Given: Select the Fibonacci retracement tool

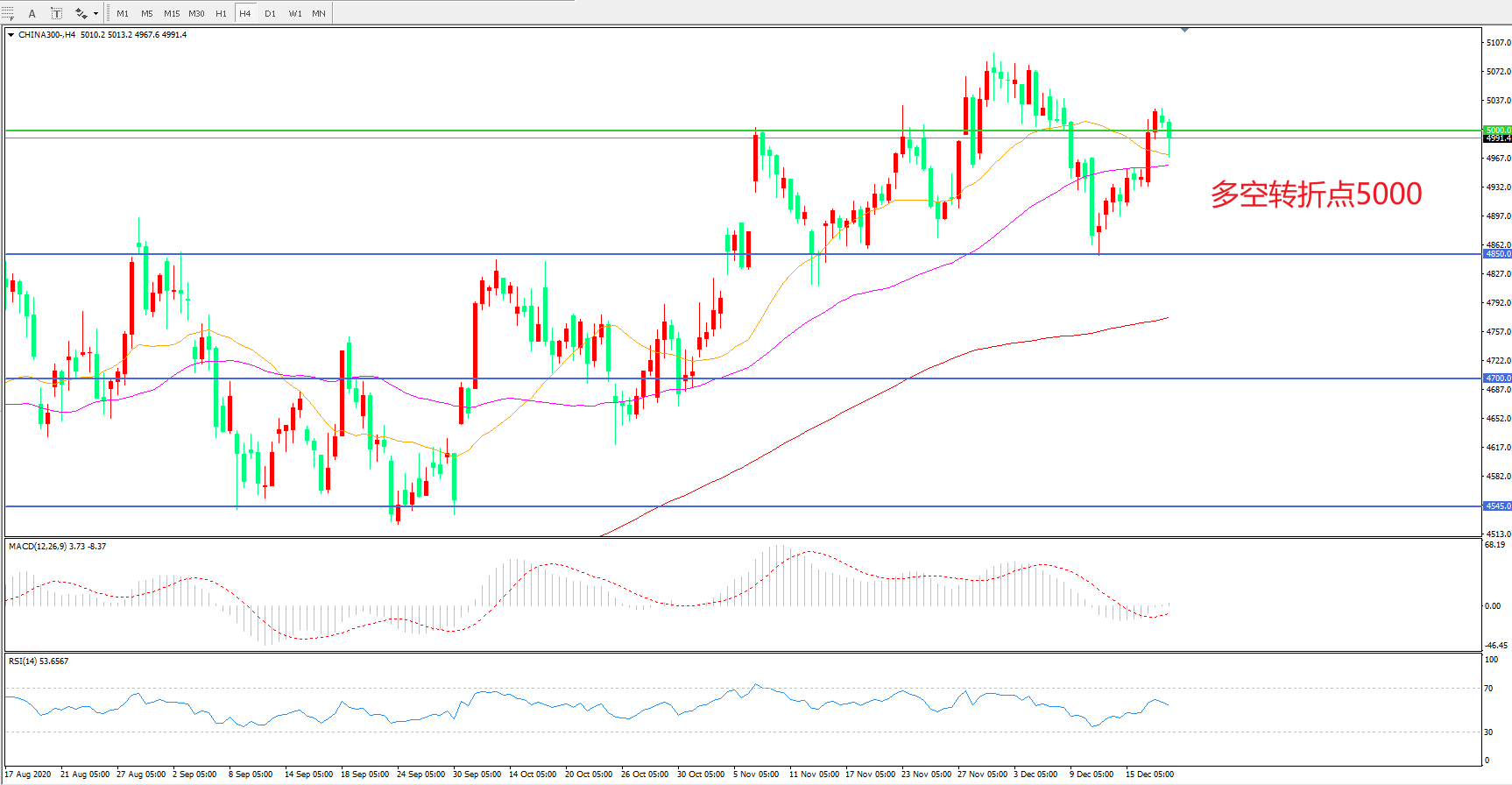Looking at the screenshot, I should tap(8, 13).
